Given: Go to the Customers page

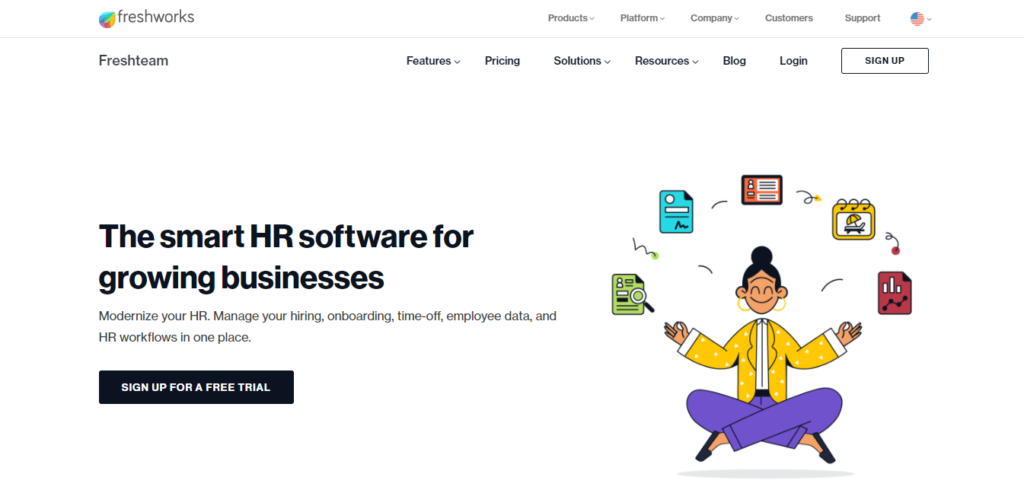Looking at the screenshot, I should 789,18.
